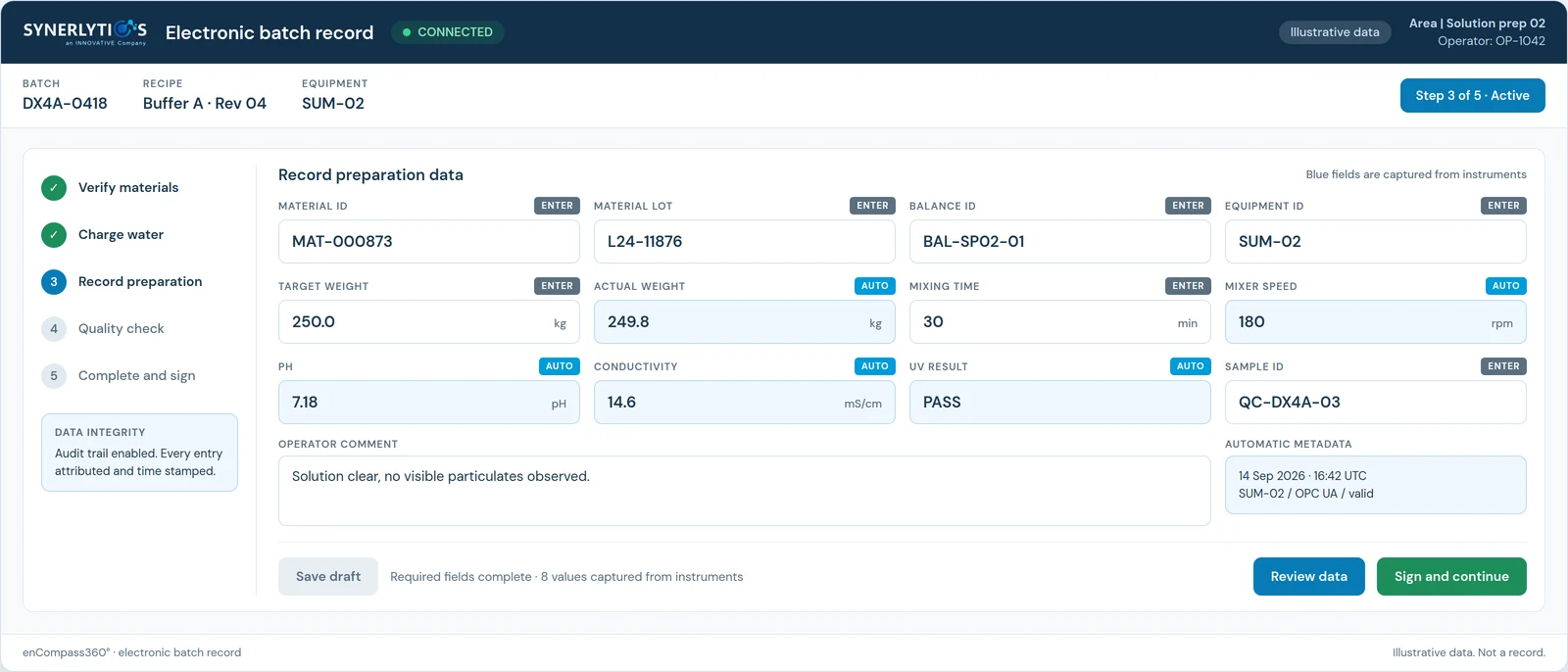Click the green checkmark beside Charge water
The width and height of the screenshot is (1568, 672).
(54, 234)
